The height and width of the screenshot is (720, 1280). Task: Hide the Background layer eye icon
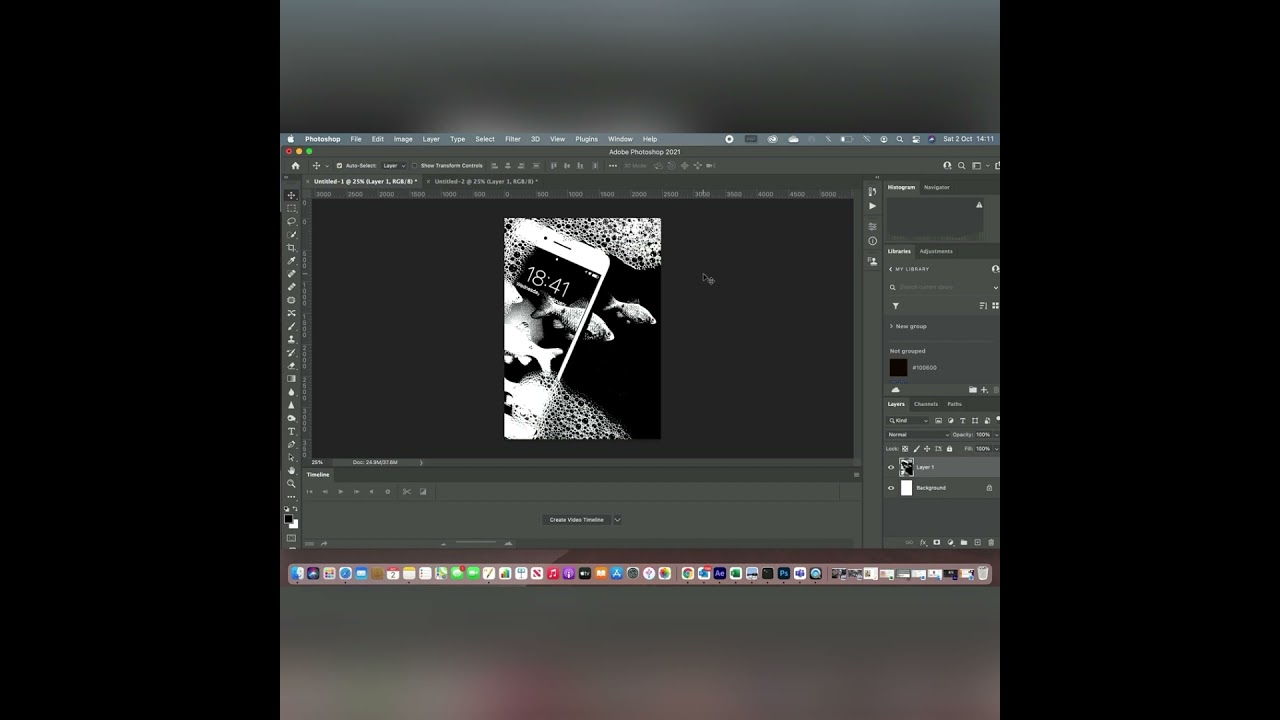[891, 488]
